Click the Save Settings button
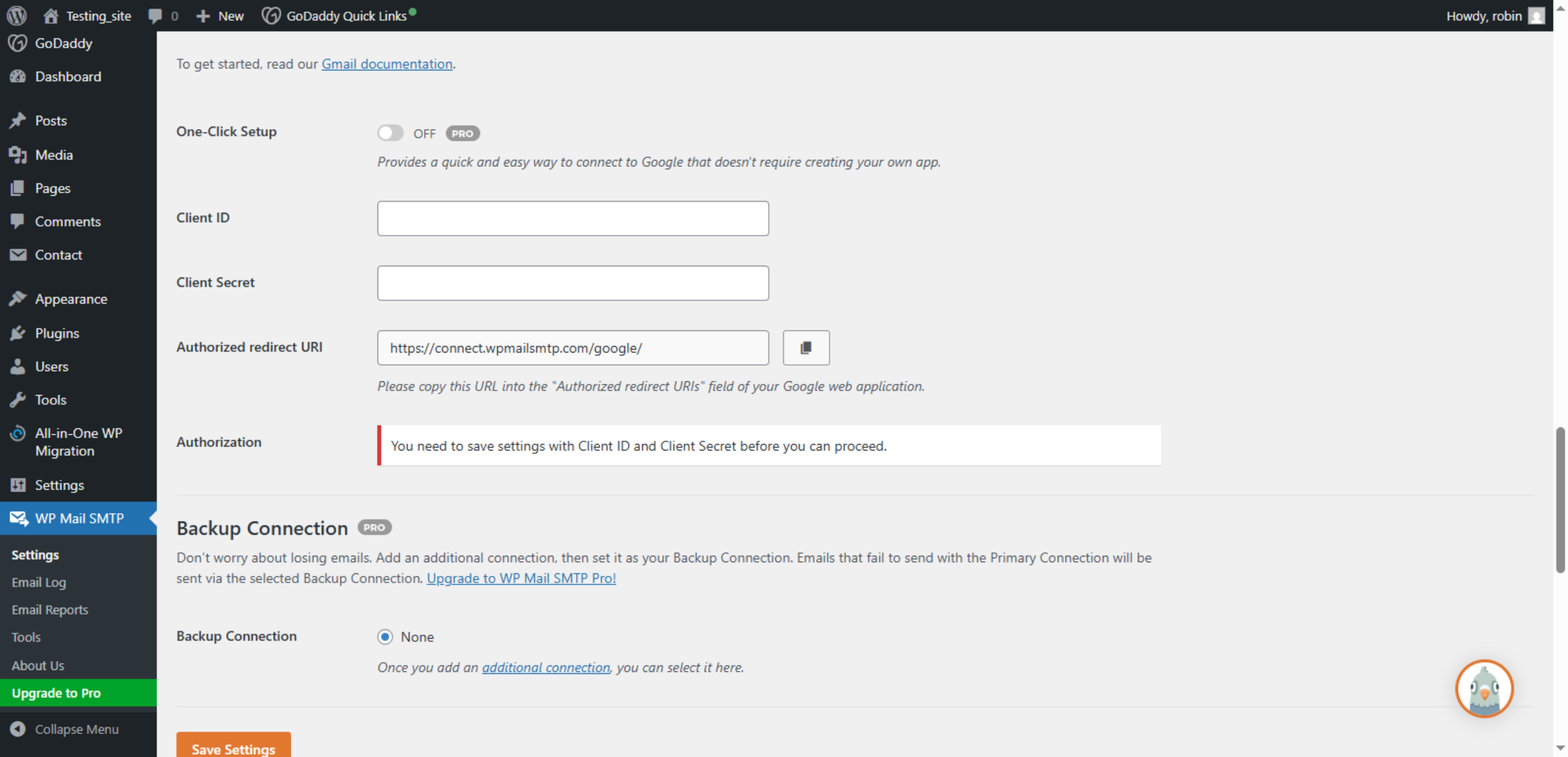The image size is (1568, 757). point(233,748)
